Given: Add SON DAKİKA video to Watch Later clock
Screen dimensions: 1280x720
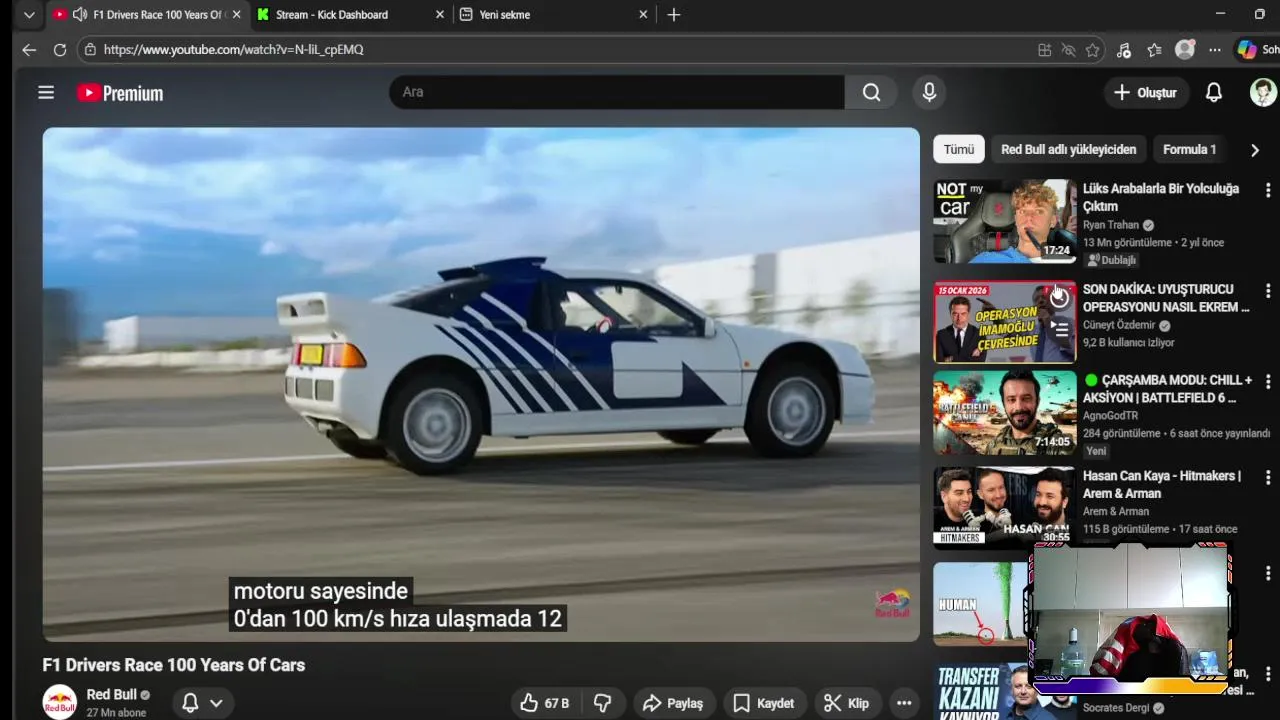Looking at the screenshot, I should pos(1059,298).
